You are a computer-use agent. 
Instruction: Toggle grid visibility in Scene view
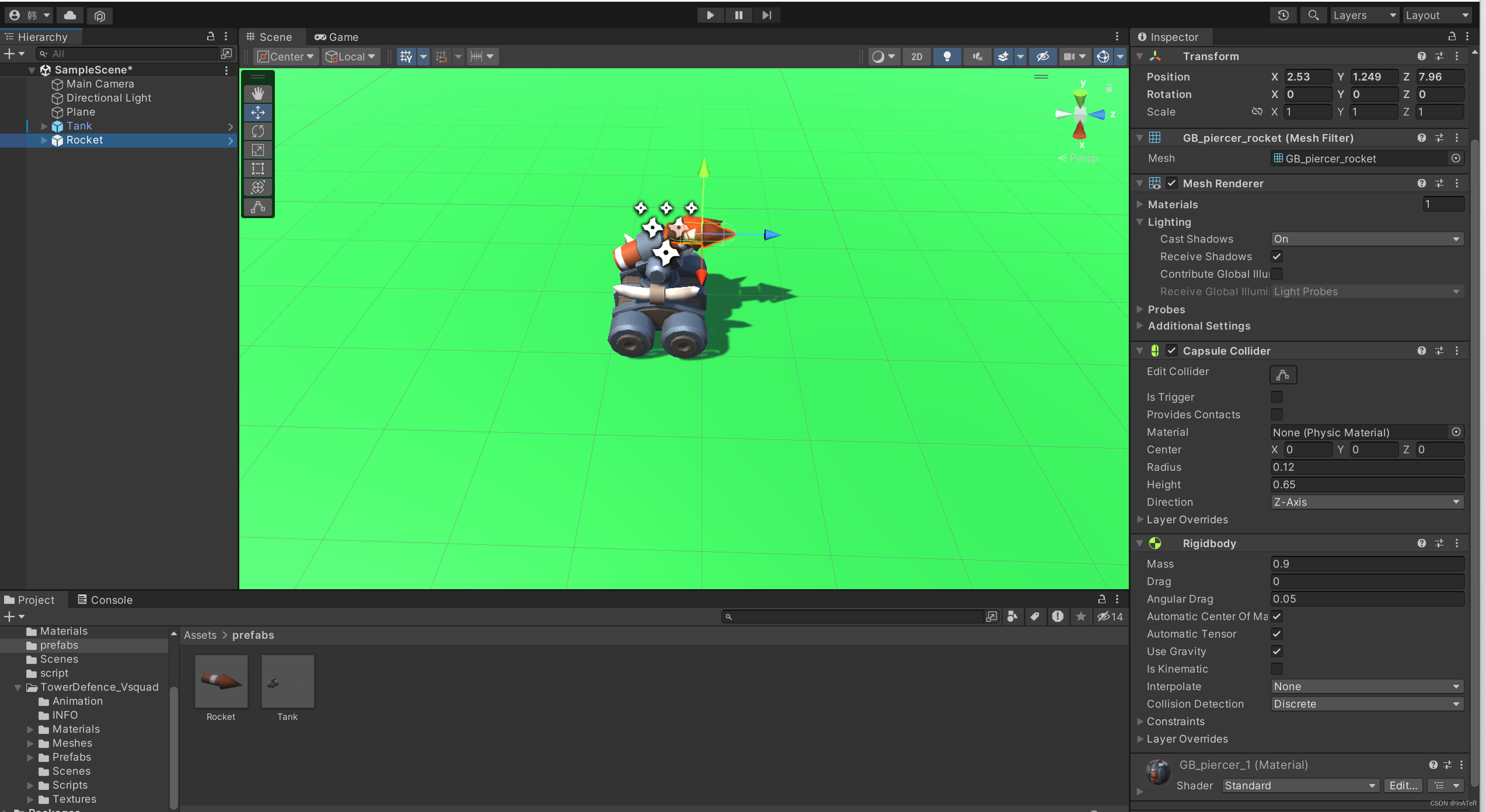tap(407, 57)
